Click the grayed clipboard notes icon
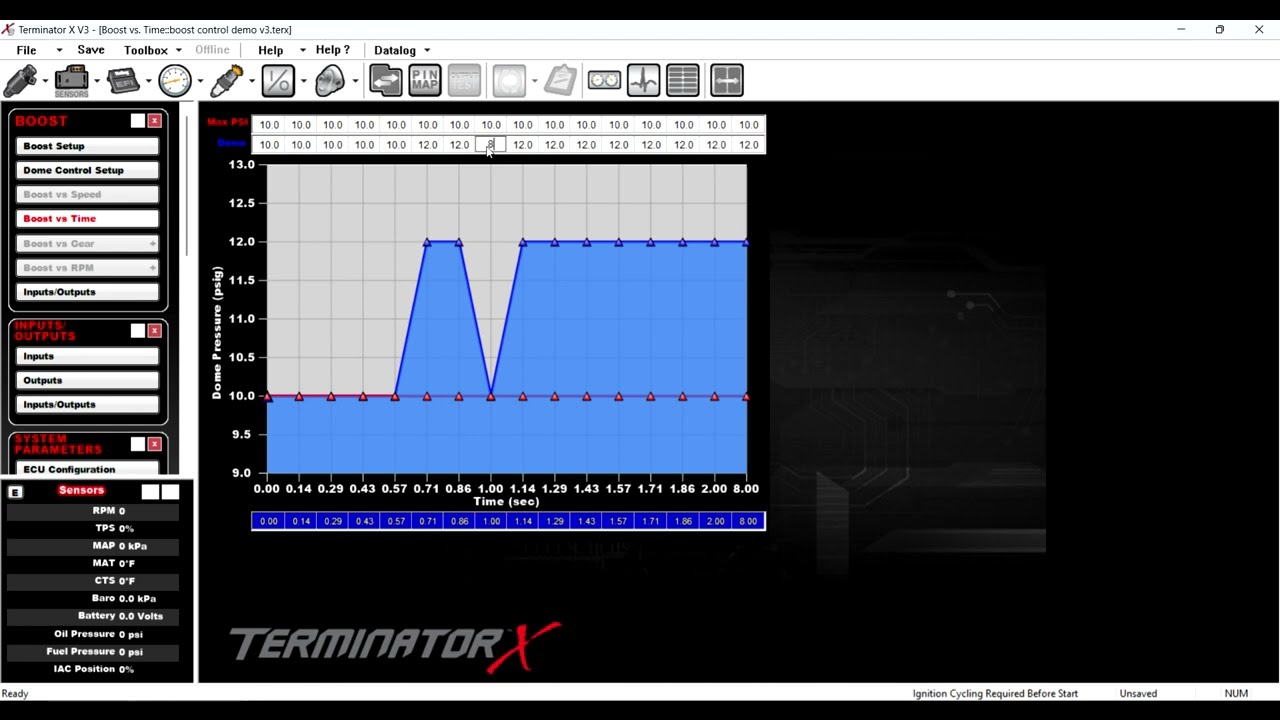Image resolution: width=1280 pixels, height=720 pixels. pos(560,80)
